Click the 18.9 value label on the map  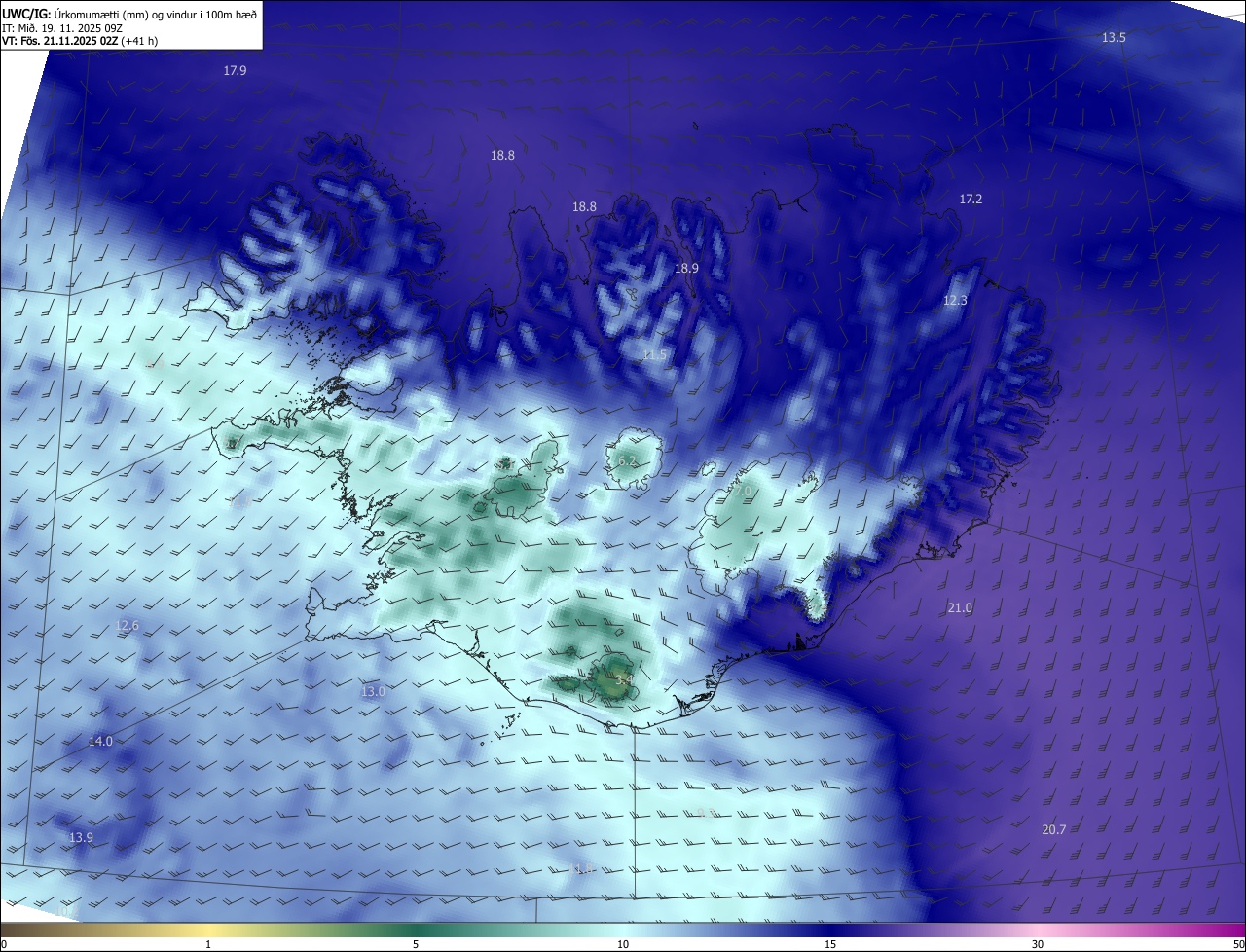[686, 268]
